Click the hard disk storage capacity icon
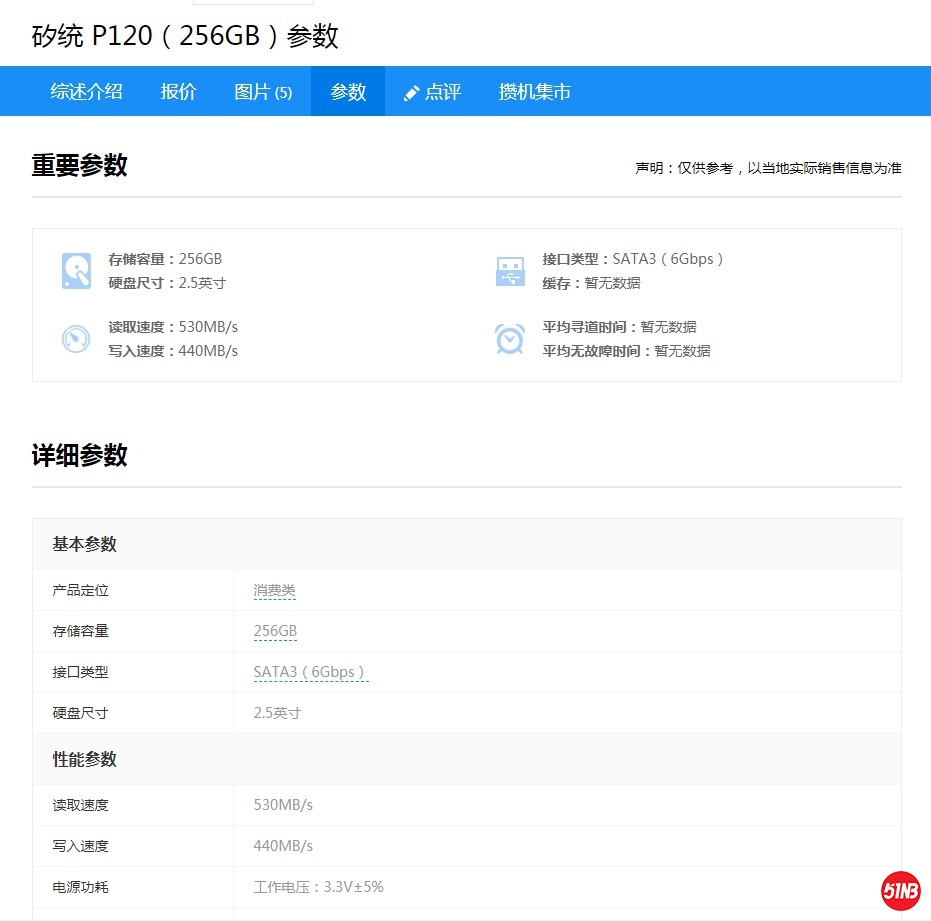Image resolution: width=931 pixels, height=921 pixels. tap(76, 271)
